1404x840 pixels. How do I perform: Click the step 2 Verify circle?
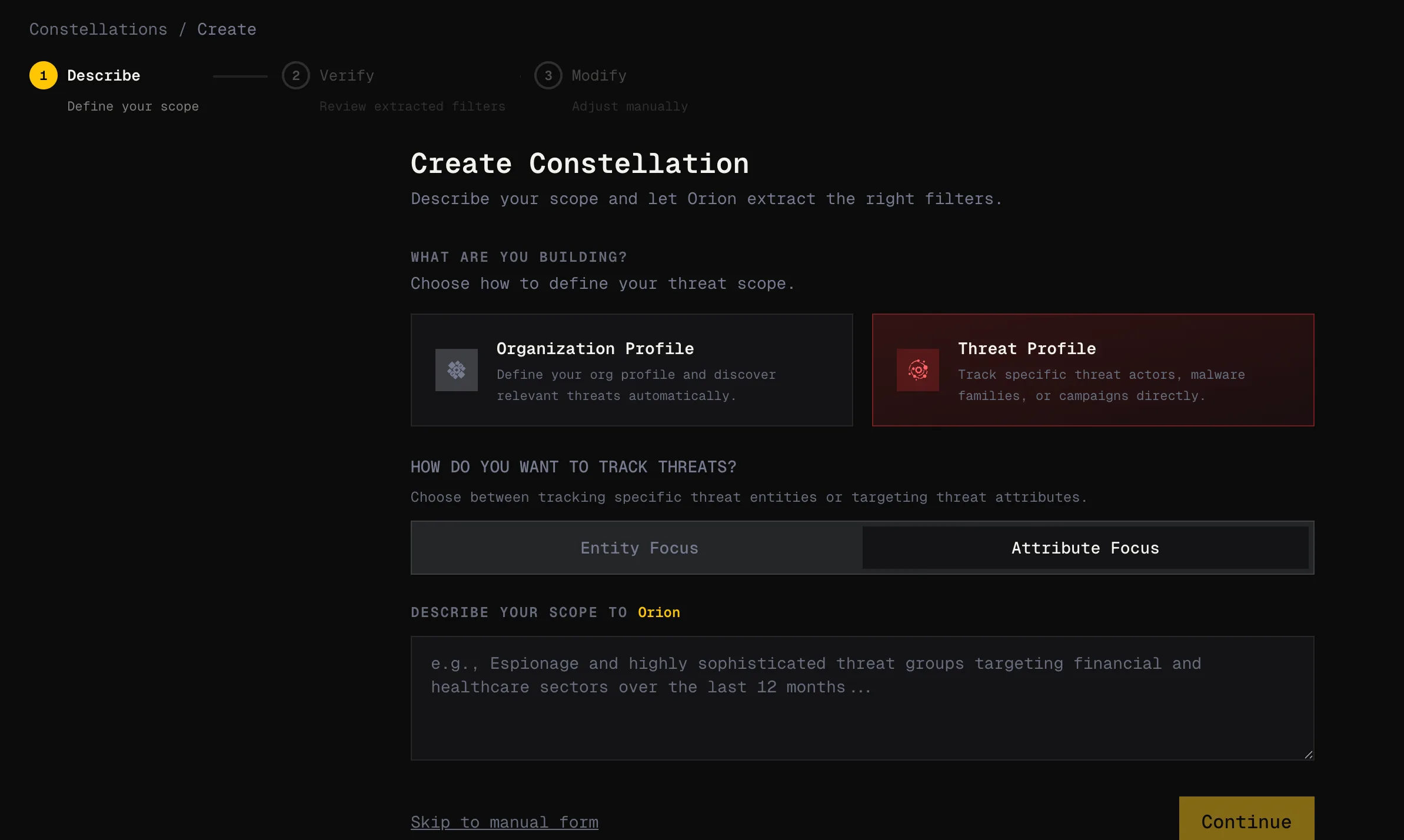296,75
